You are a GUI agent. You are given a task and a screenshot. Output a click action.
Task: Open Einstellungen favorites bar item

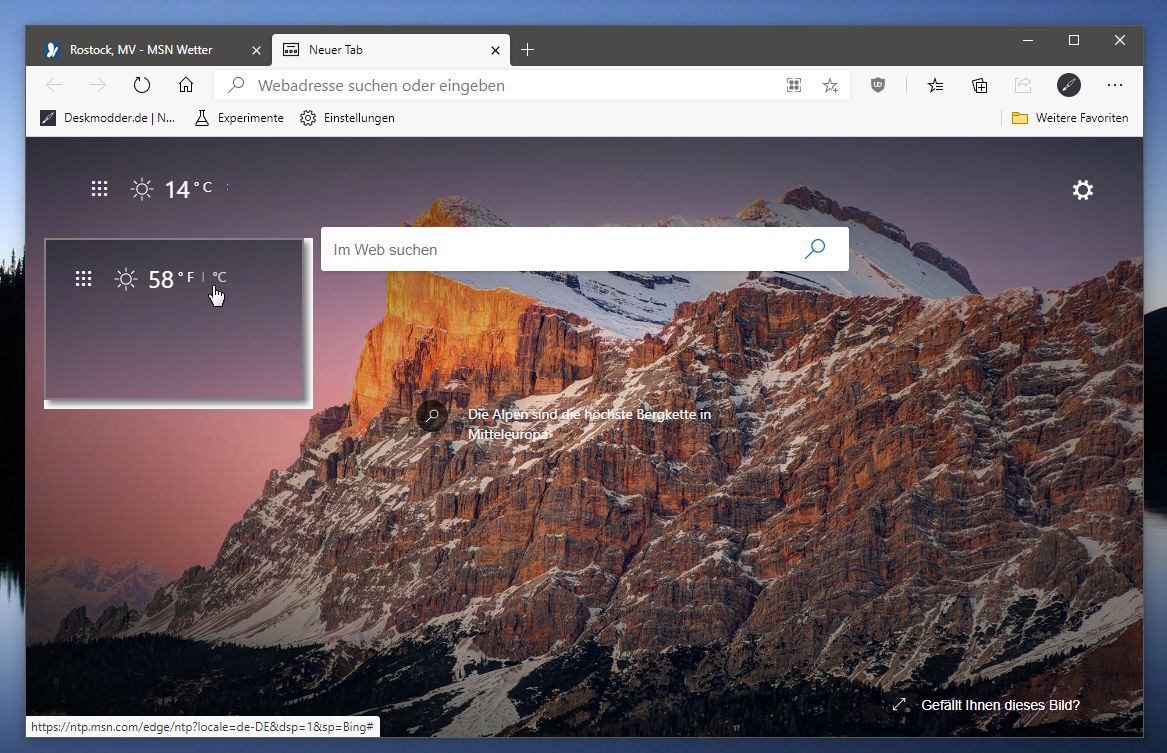point(347,118)
